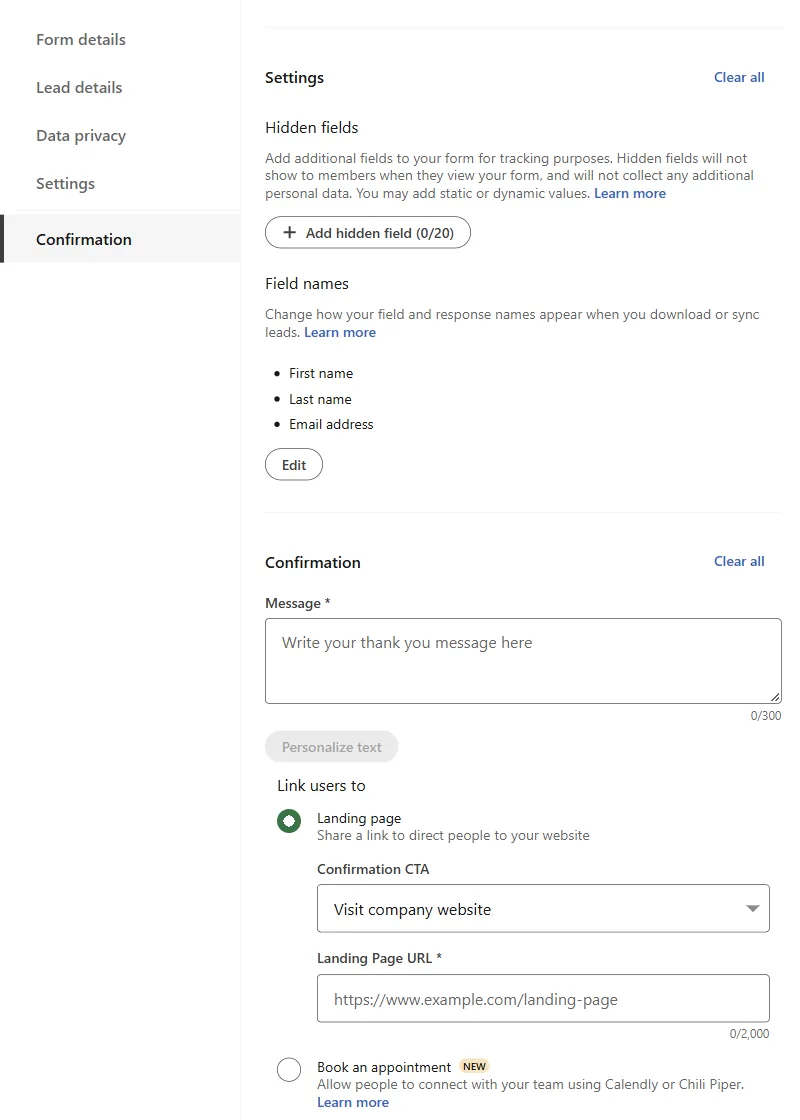Click the Link users to label

coord(321,786)
